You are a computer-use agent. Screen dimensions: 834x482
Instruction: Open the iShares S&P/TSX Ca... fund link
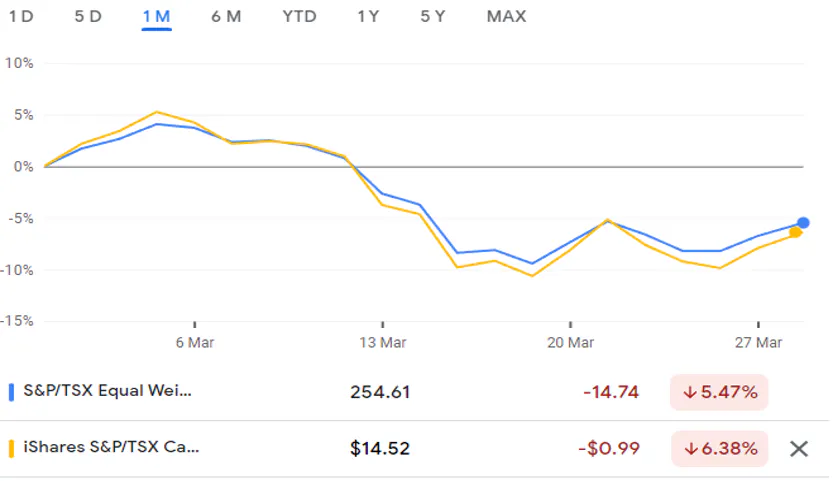coord(111,448)
